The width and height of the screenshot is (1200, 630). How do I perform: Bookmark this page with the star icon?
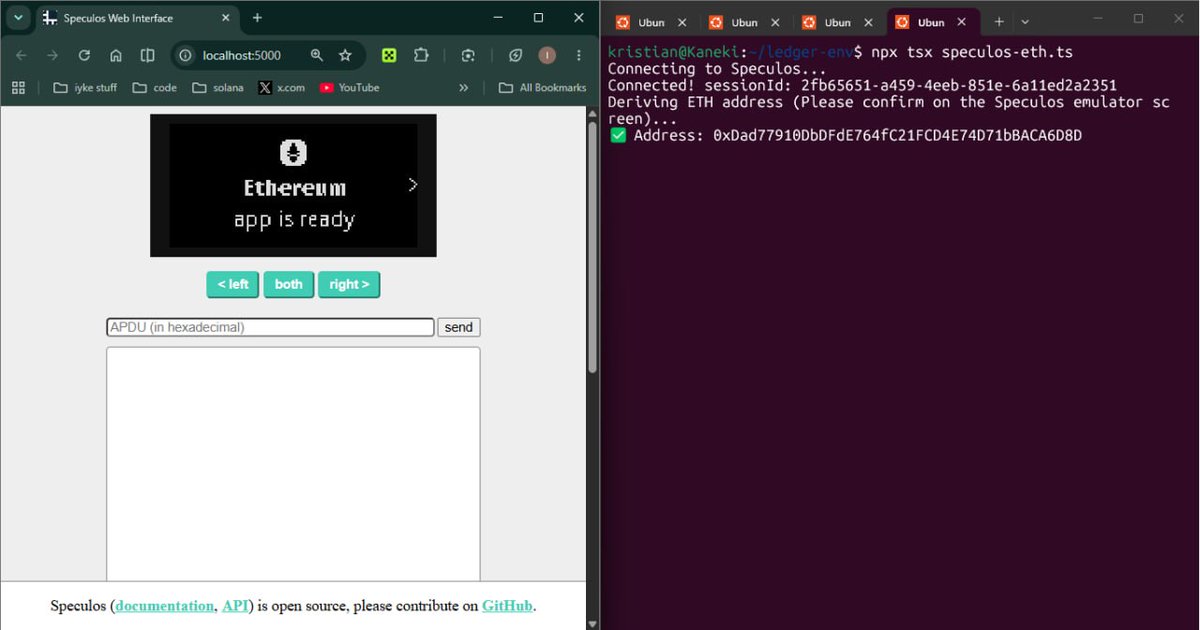point(345,56)
